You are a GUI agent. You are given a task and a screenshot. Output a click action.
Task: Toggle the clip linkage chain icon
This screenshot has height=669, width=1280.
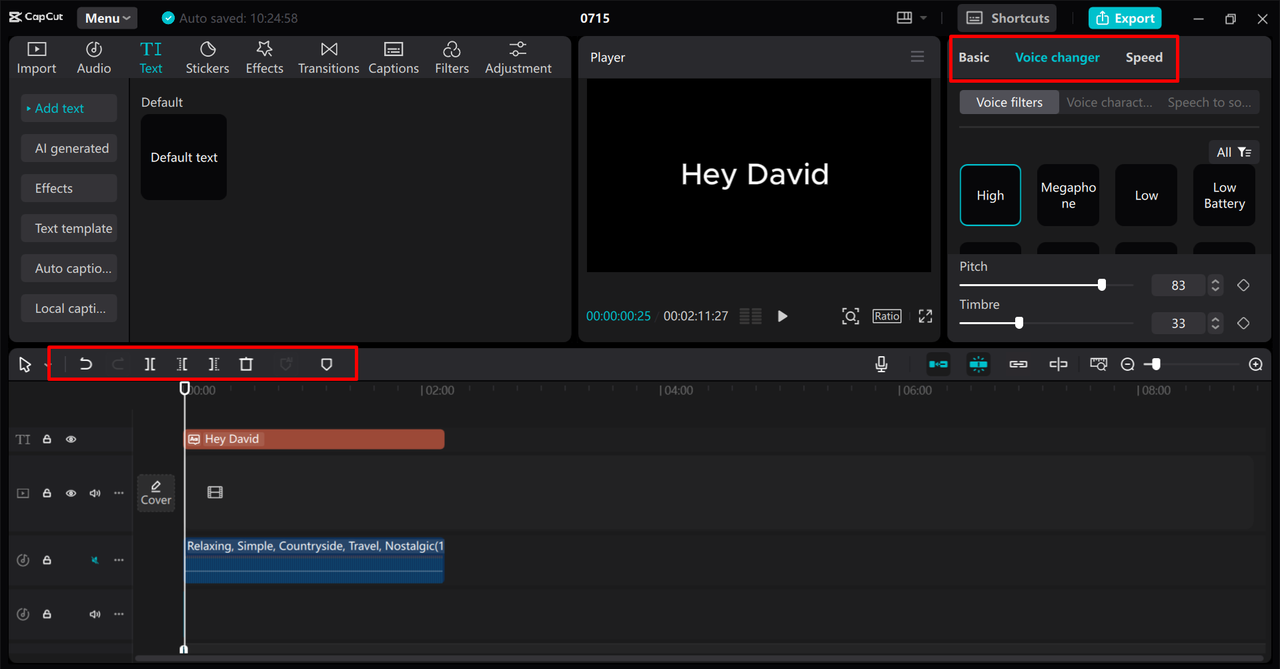1018,365
